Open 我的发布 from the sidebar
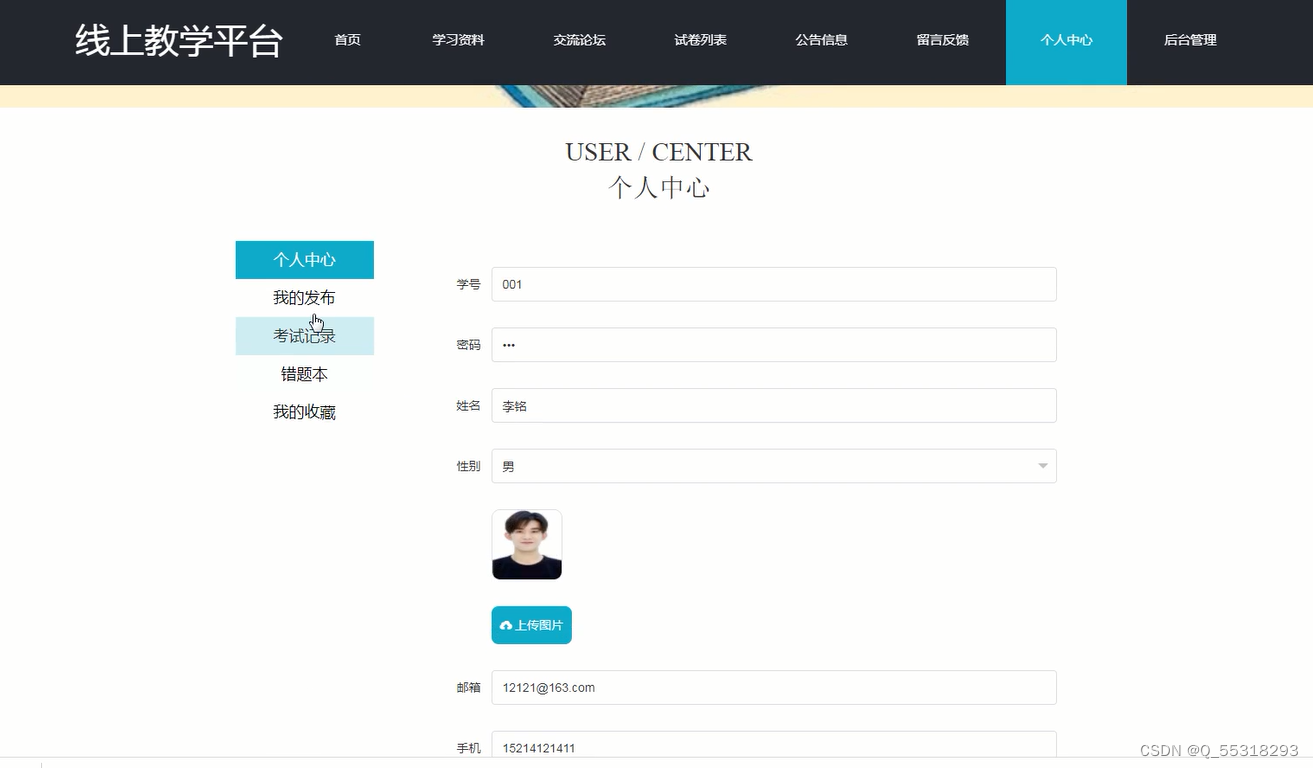The width and height of the screenshot is (1313, 768). pyautogui.click(x=304, y=297)
